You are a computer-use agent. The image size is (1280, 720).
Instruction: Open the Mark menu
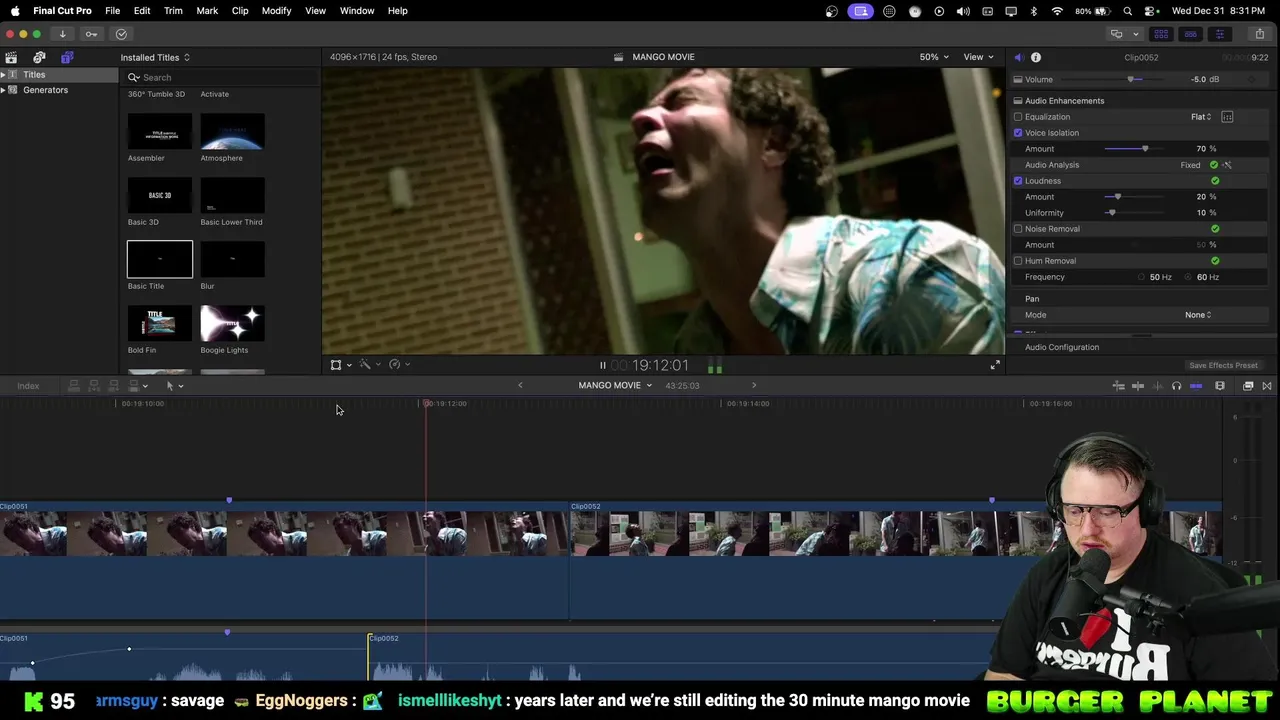207,11
